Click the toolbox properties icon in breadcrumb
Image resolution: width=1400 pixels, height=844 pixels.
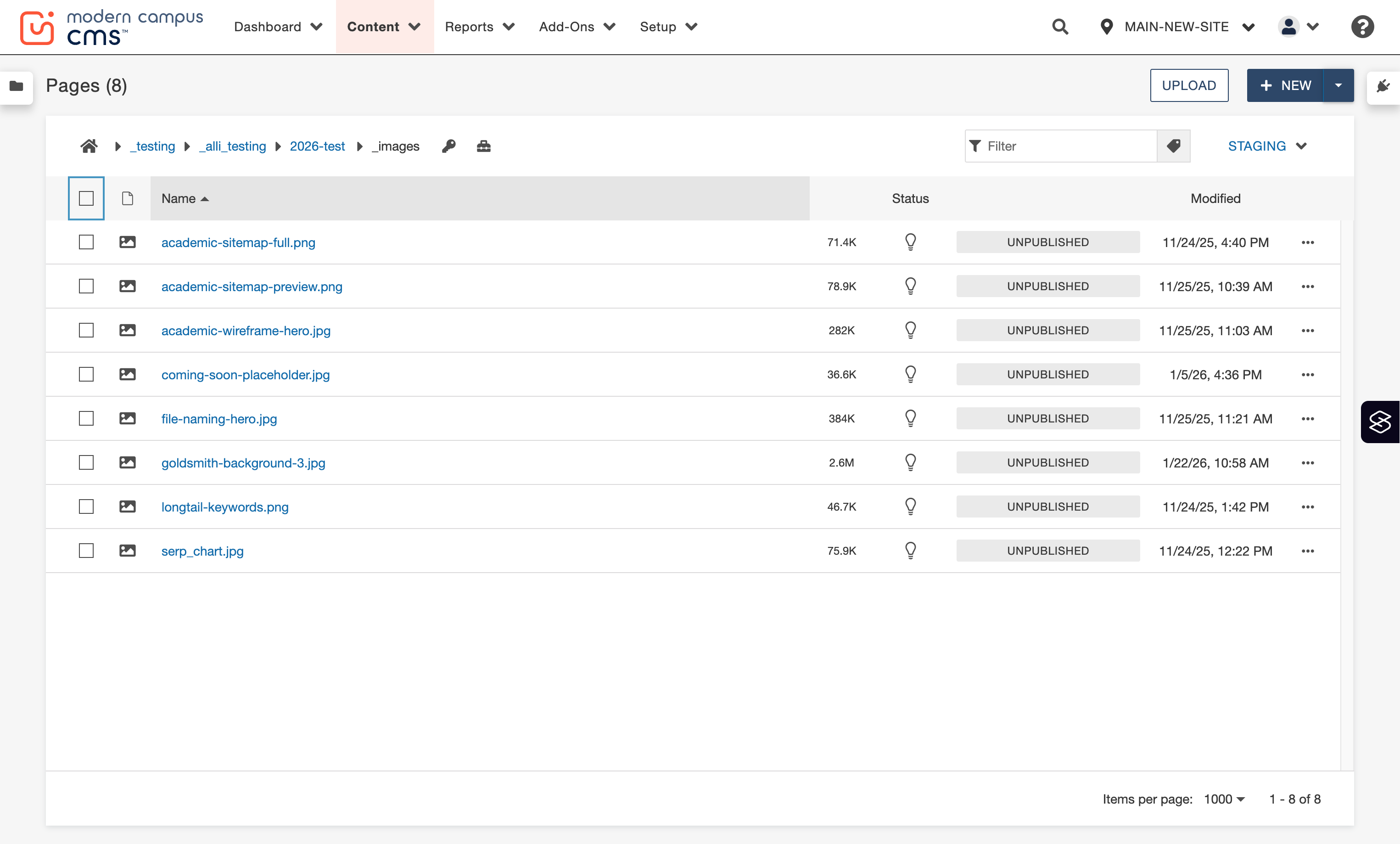(483, 146)
